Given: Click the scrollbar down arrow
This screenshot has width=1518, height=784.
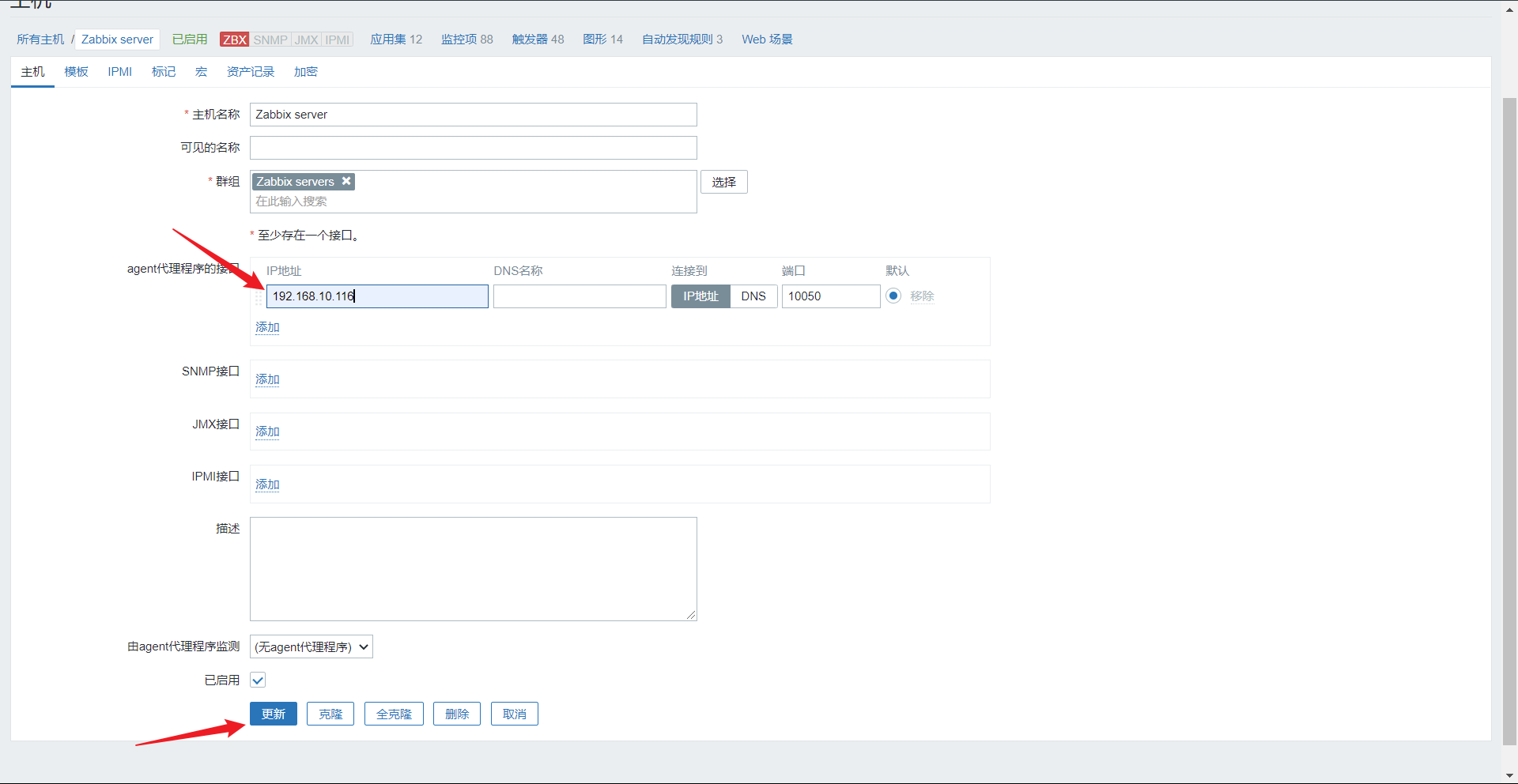Looking at the screenshot, I should (x=1509, y=776).
